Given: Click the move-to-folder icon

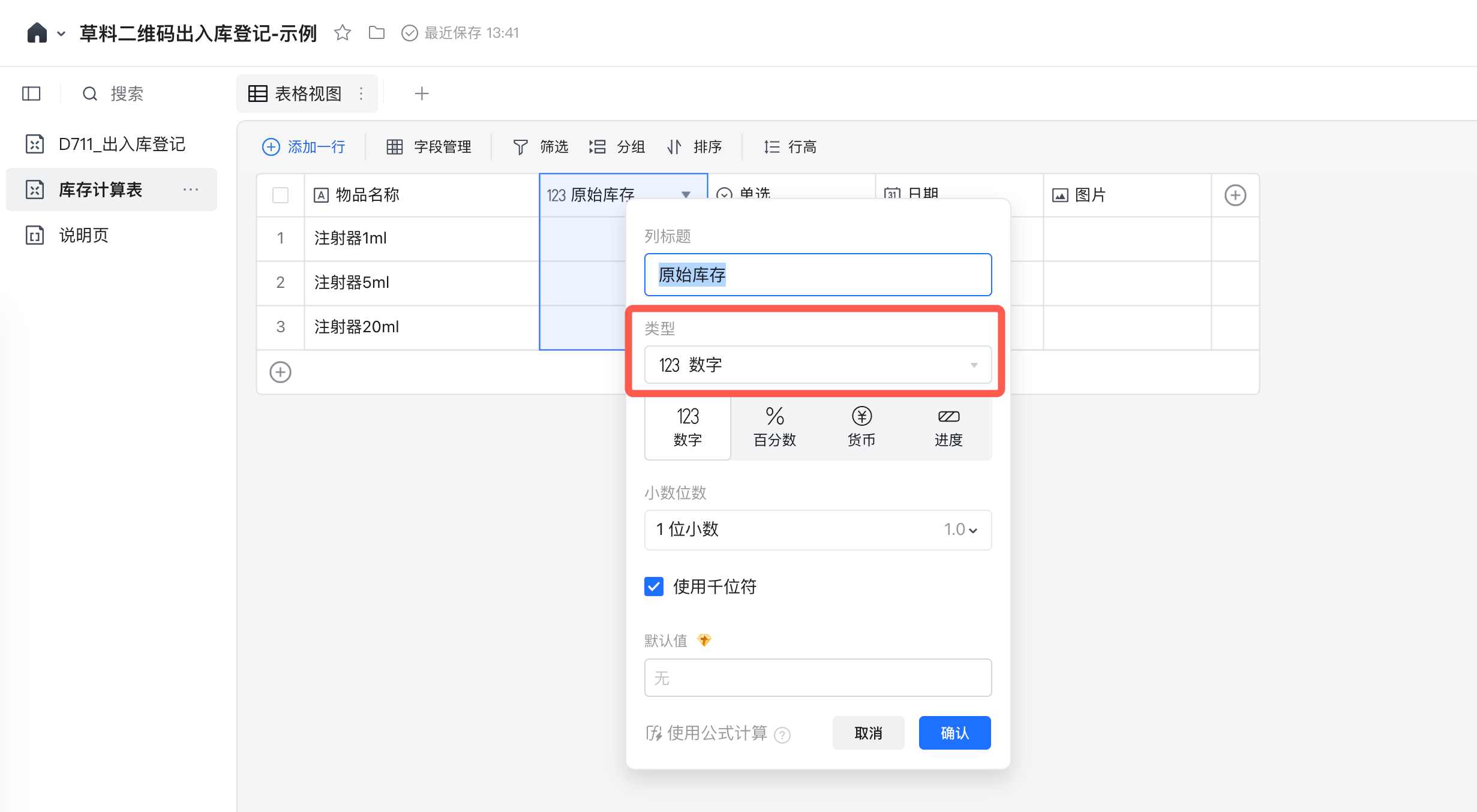Looking at the screenshot, I should (377, 32).
